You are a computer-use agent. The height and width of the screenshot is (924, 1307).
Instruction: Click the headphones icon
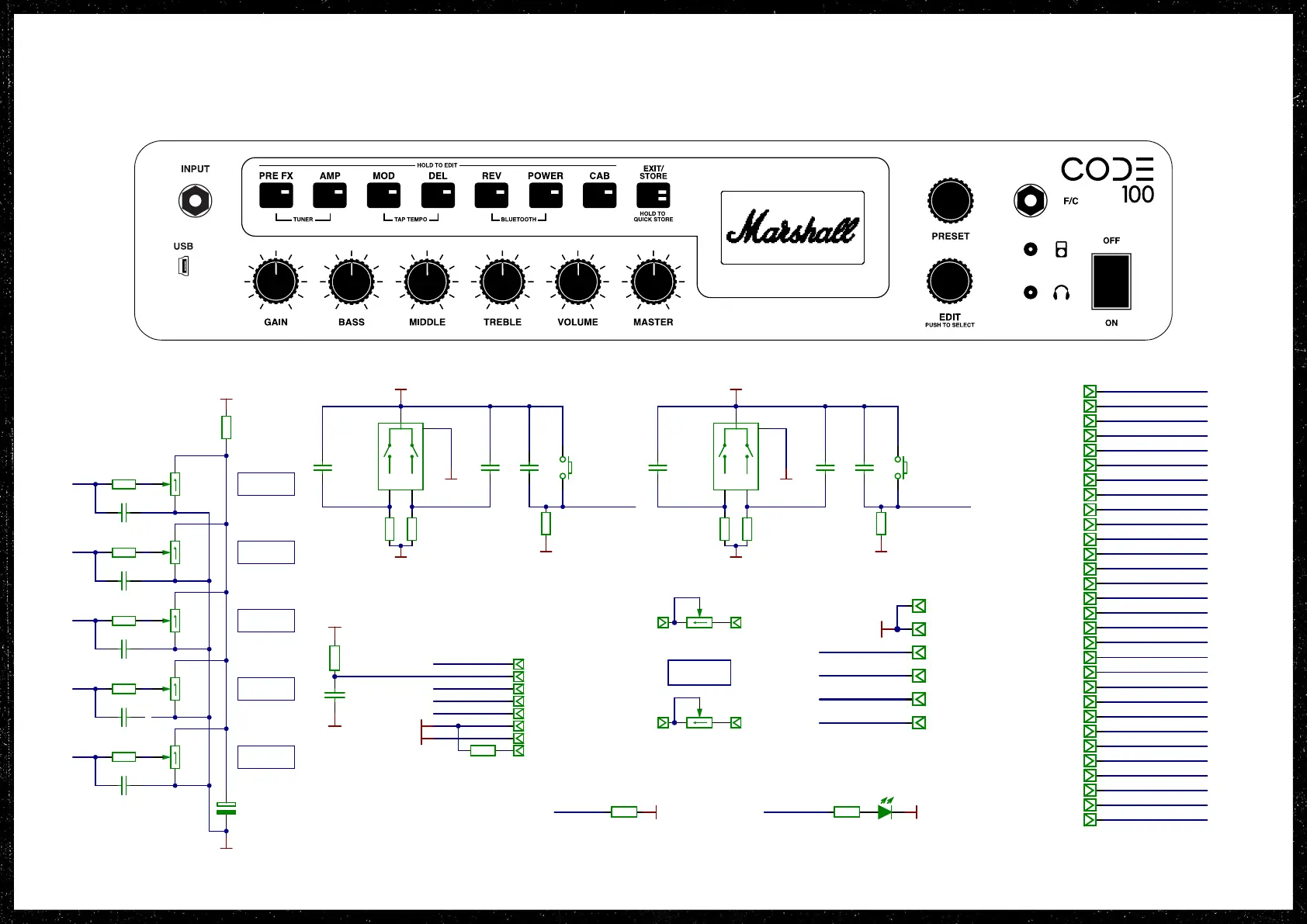[1061, 292]
